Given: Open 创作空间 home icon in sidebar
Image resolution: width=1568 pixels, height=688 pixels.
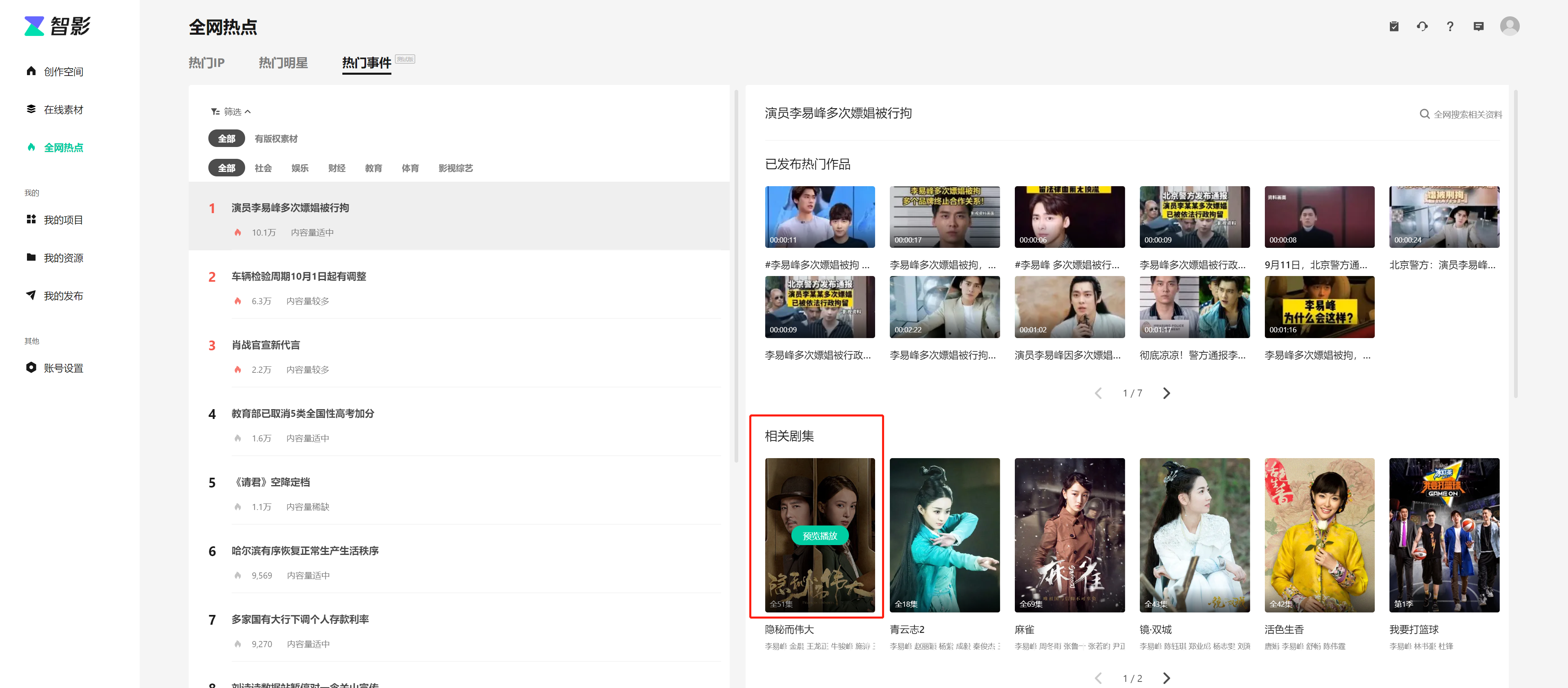Looking at the screenshot, I should pos(31,71).
